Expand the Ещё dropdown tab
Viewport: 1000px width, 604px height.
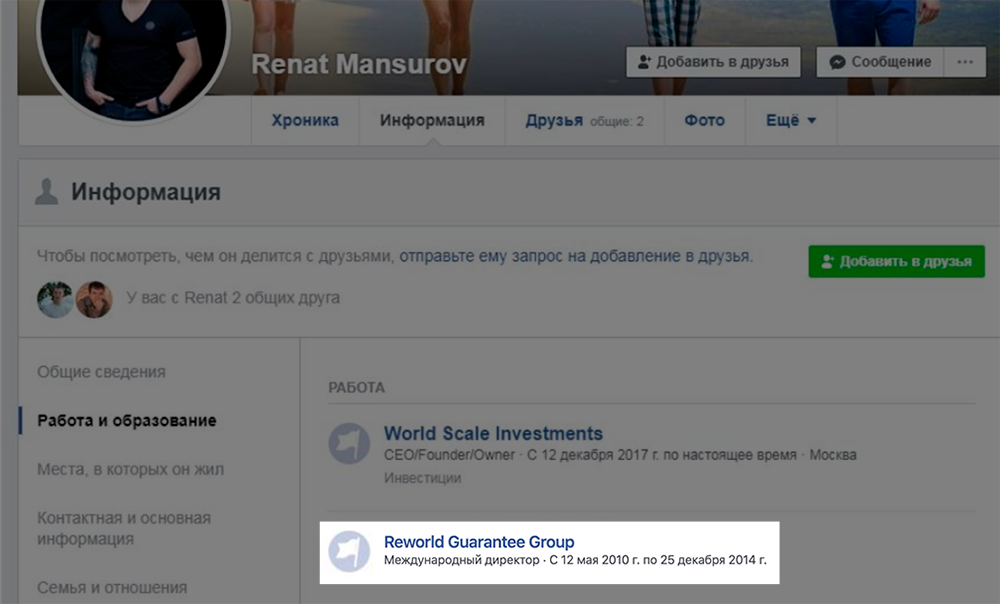coord(791,121)
